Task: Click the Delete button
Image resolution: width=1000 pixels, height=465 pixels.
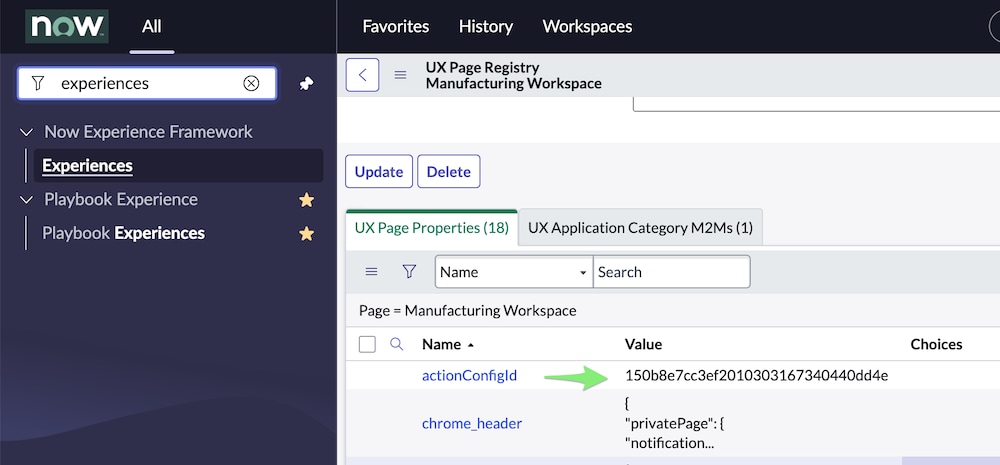Action: click(448, 172)
